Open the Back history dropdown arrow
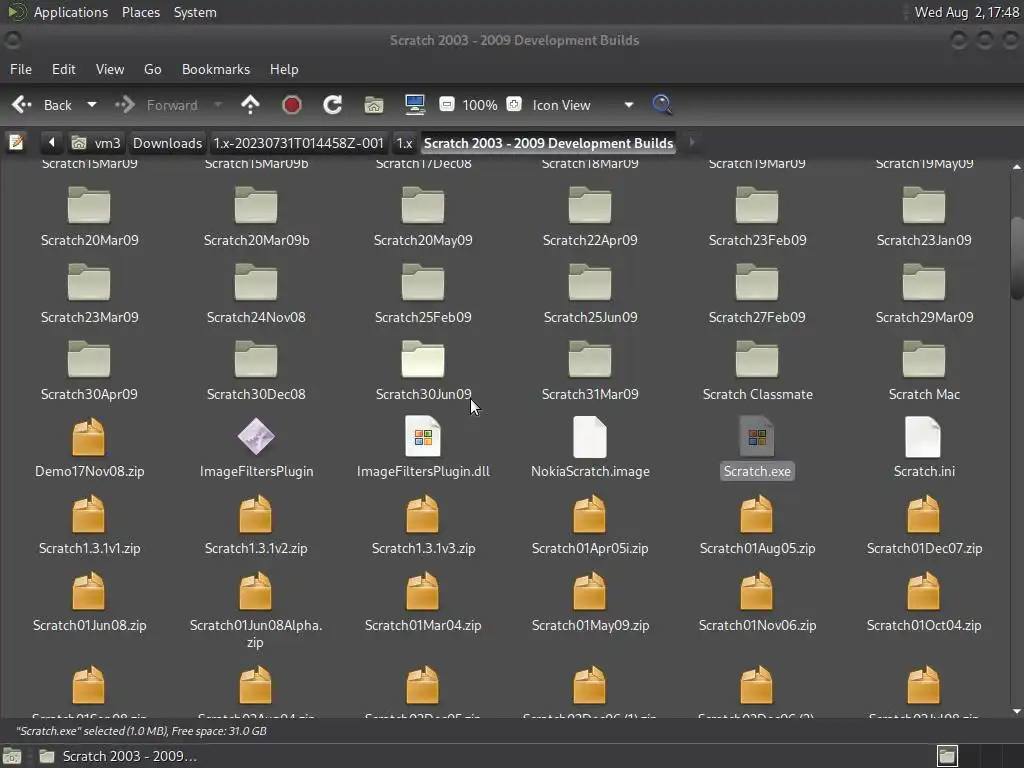This screenshot has width=1024, height=768. [92, 104]
